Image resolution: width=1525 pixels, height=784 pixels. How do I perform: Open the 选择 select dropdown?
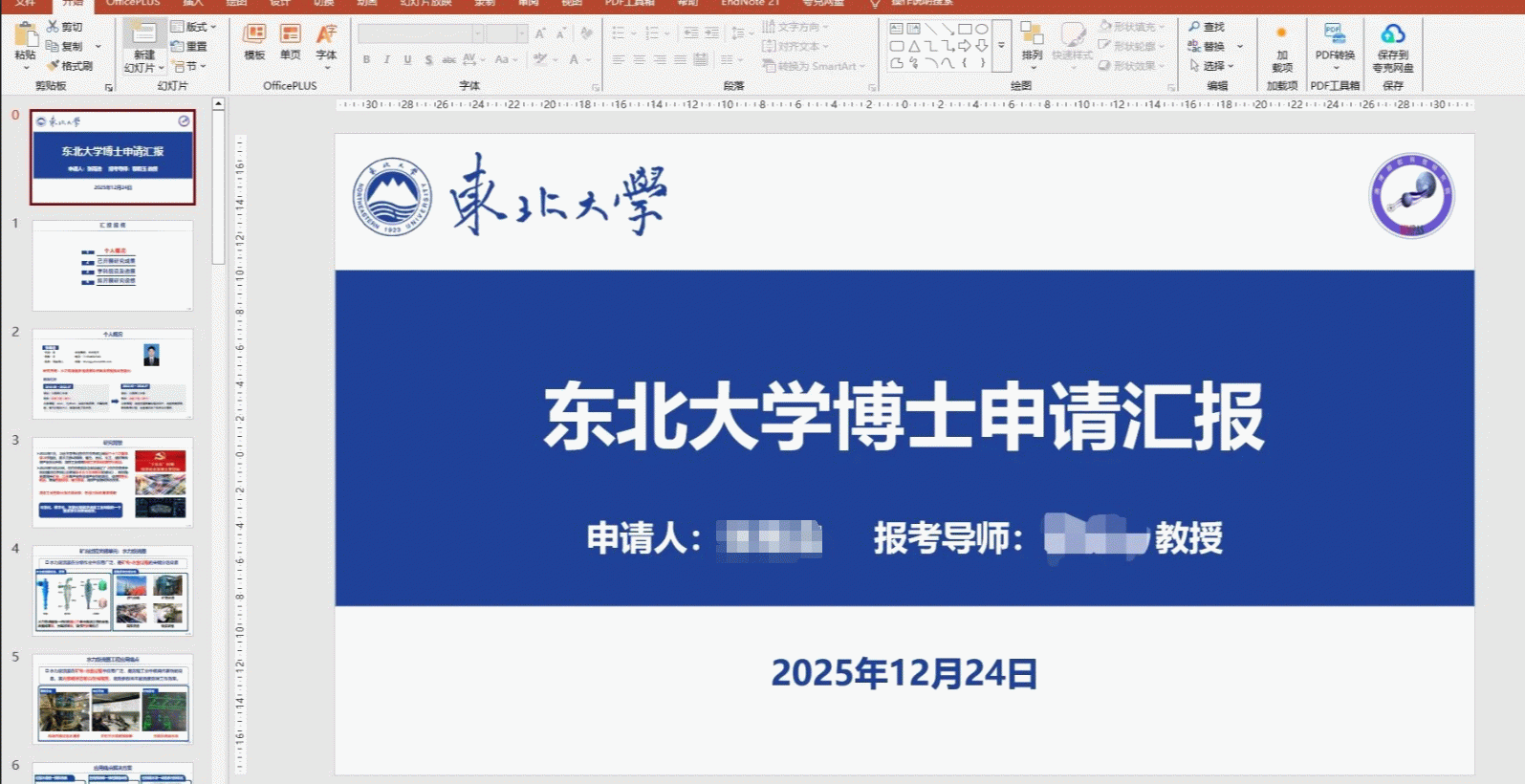pyautogui.click(x=1211, y=66)
